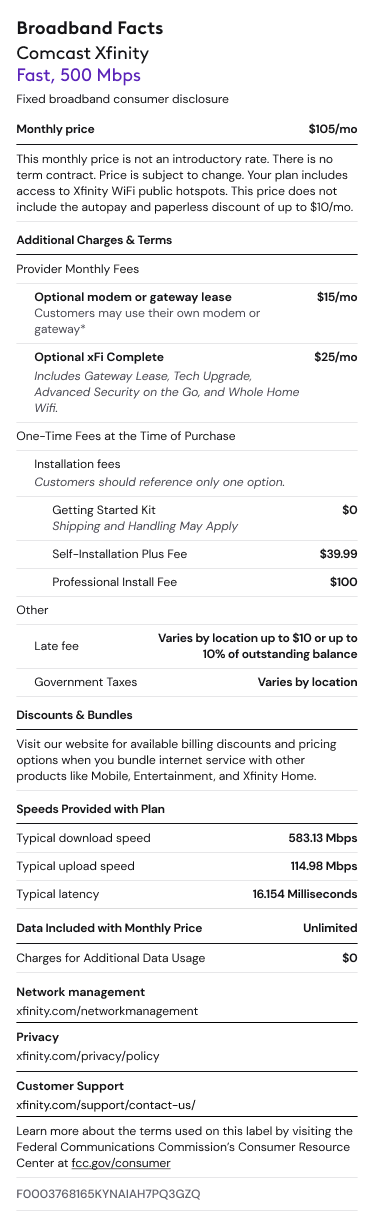Click the xfinity.com/support/contact-us/ URL
The width and height of the screenshot is (374, 1226).
point(106,1105)
